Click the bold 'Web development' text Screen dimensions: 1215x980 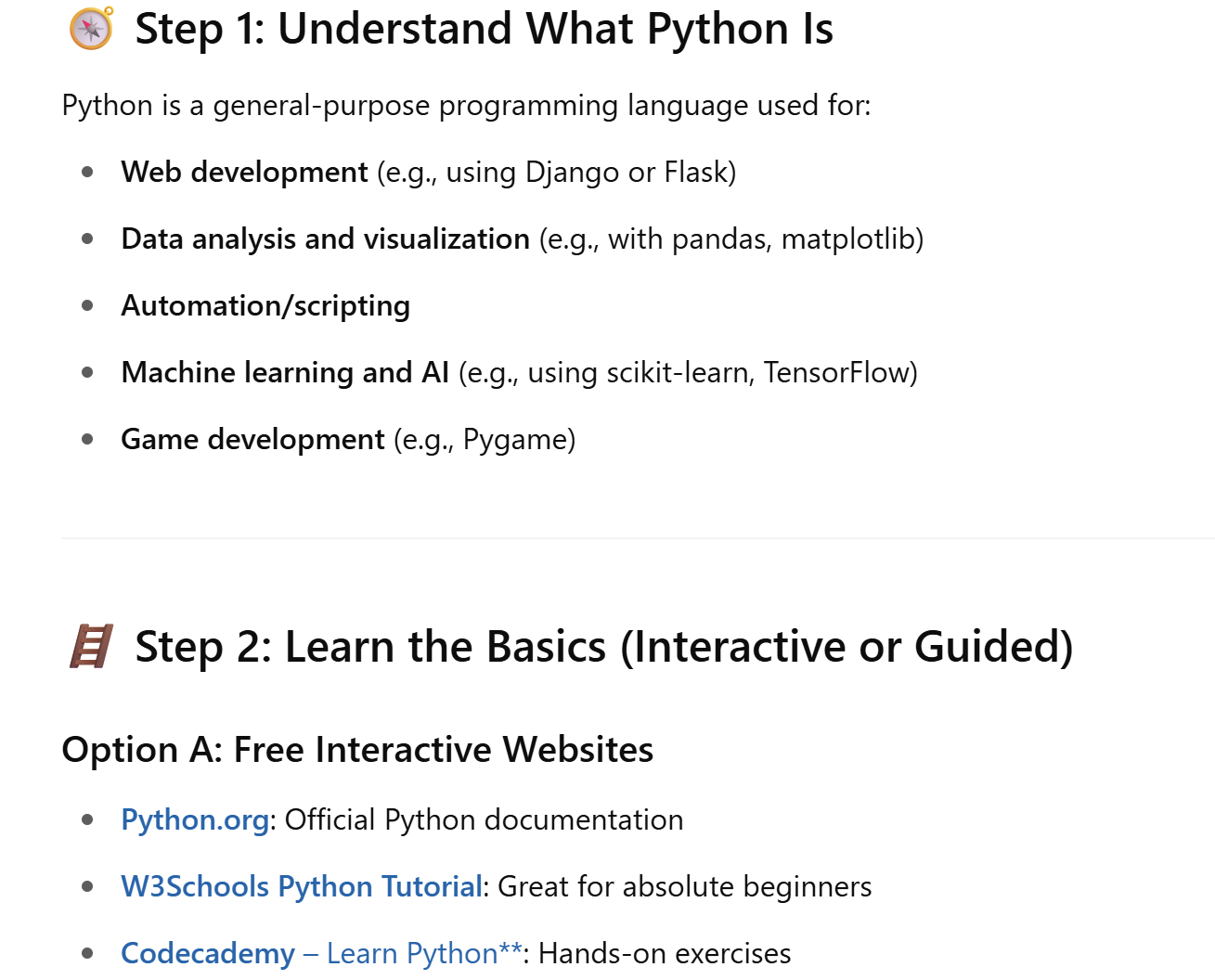[244, 172]
